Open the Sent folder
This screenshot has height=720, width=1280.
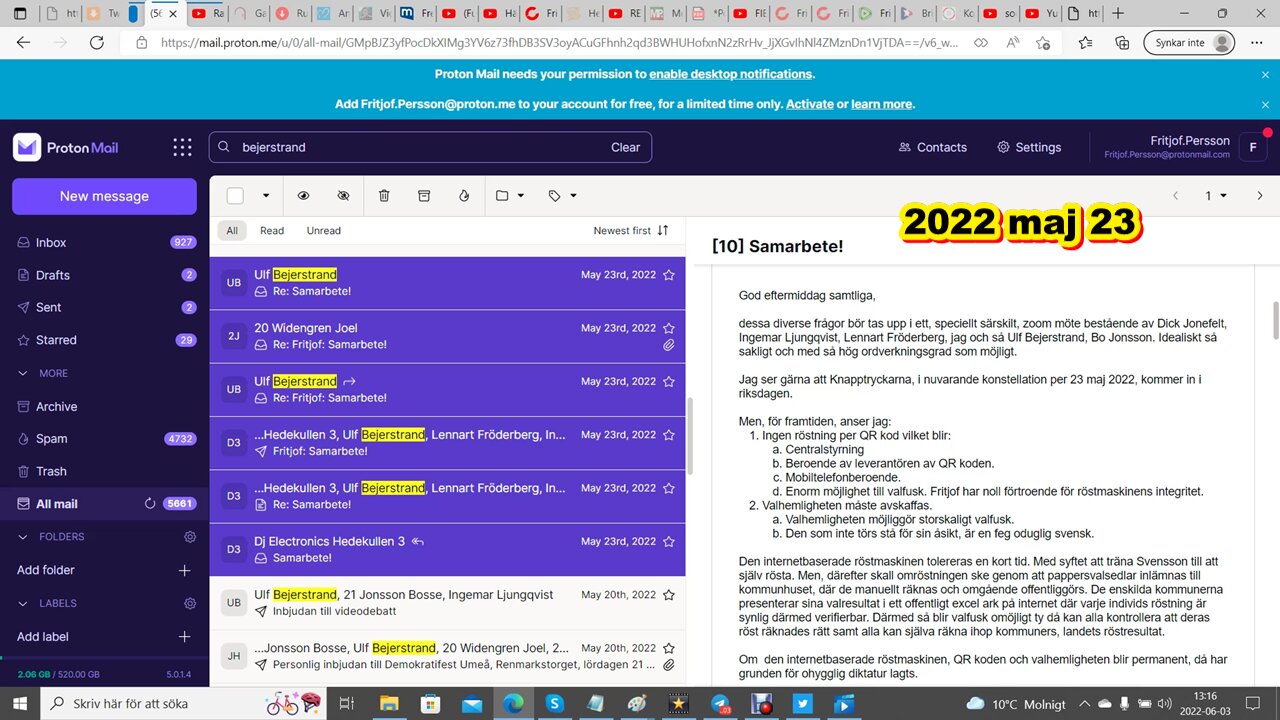[x=104, y=307]
